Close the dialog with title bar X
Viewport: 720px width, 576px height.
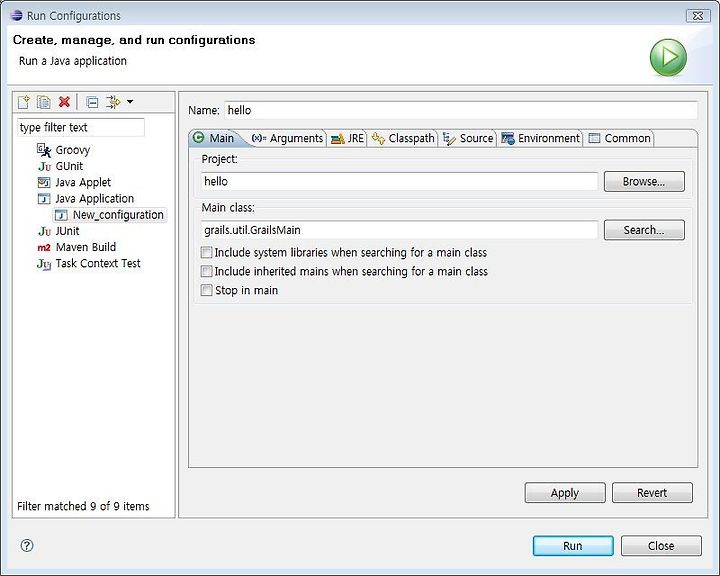click(x=698, y=16)
